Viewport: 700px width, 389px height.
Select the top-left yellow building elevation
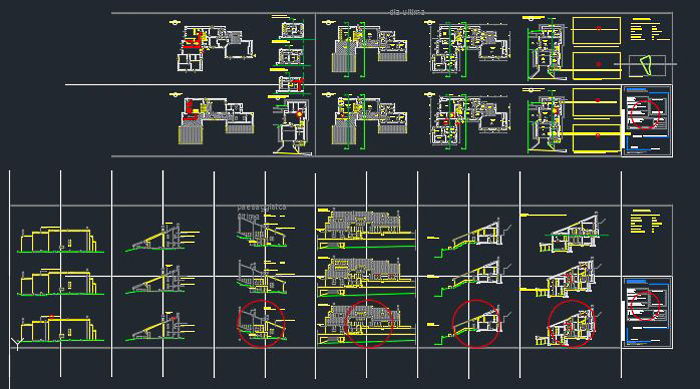point(59,240)
